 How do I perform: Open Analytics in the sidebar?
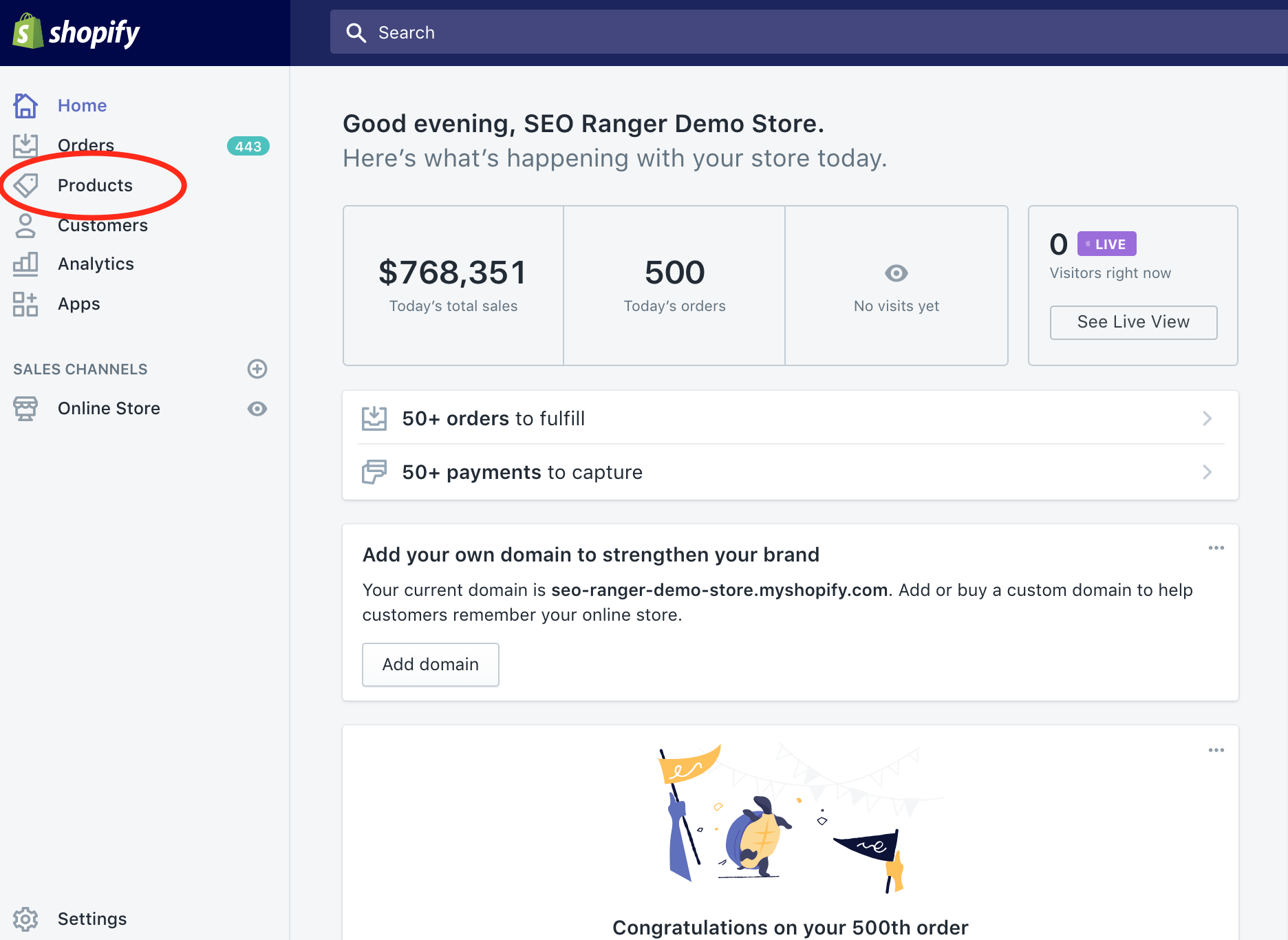pos(96,264)
